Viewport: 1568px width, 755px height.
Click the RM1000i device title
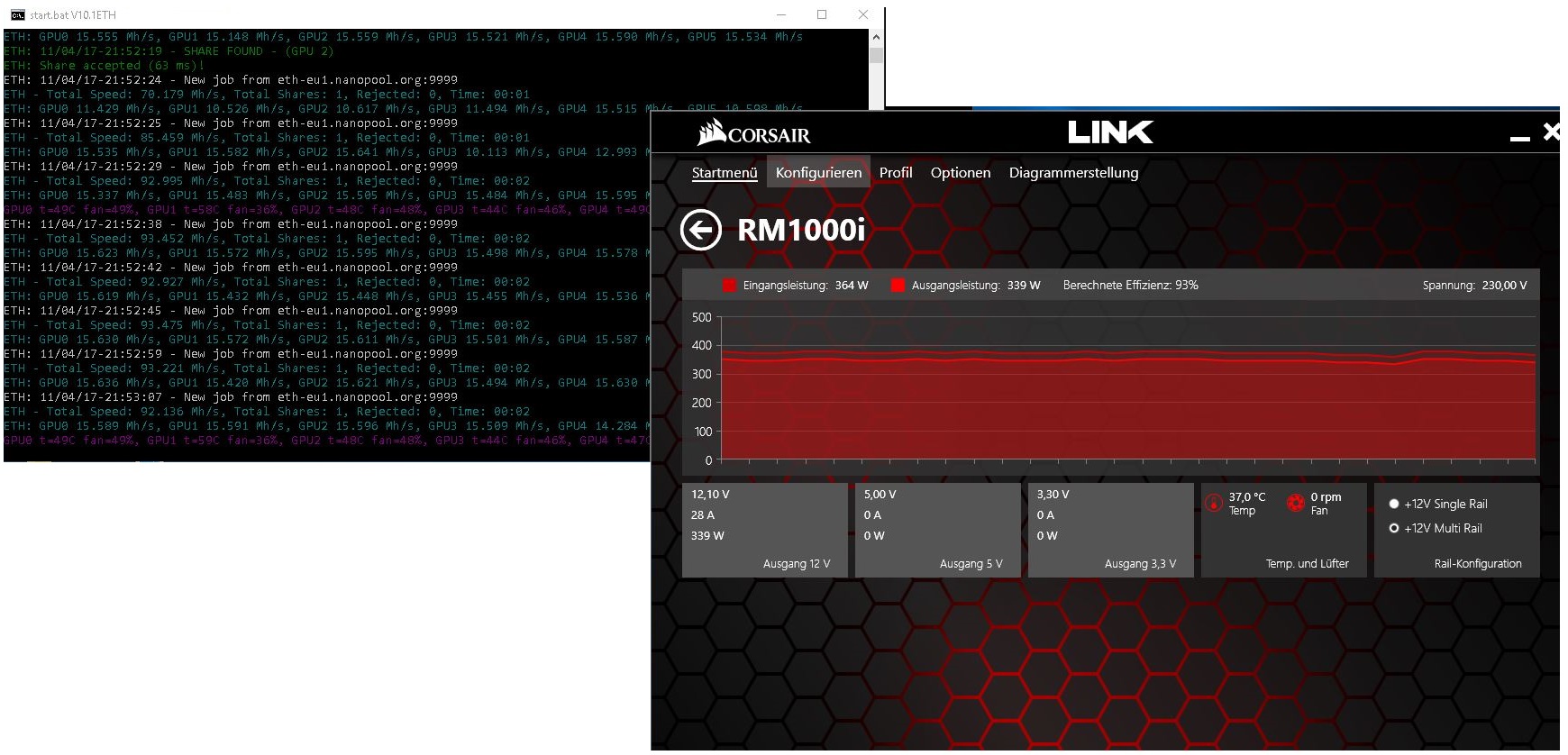coord(801,230)
